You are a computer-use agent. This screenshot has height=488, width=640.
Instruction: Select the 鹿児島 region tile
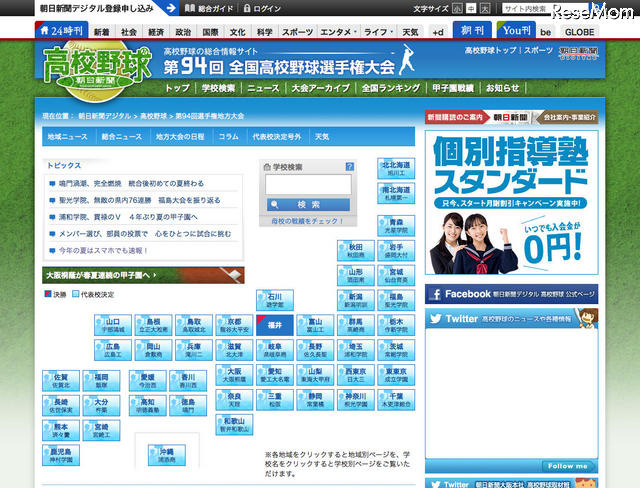[61, 455]
